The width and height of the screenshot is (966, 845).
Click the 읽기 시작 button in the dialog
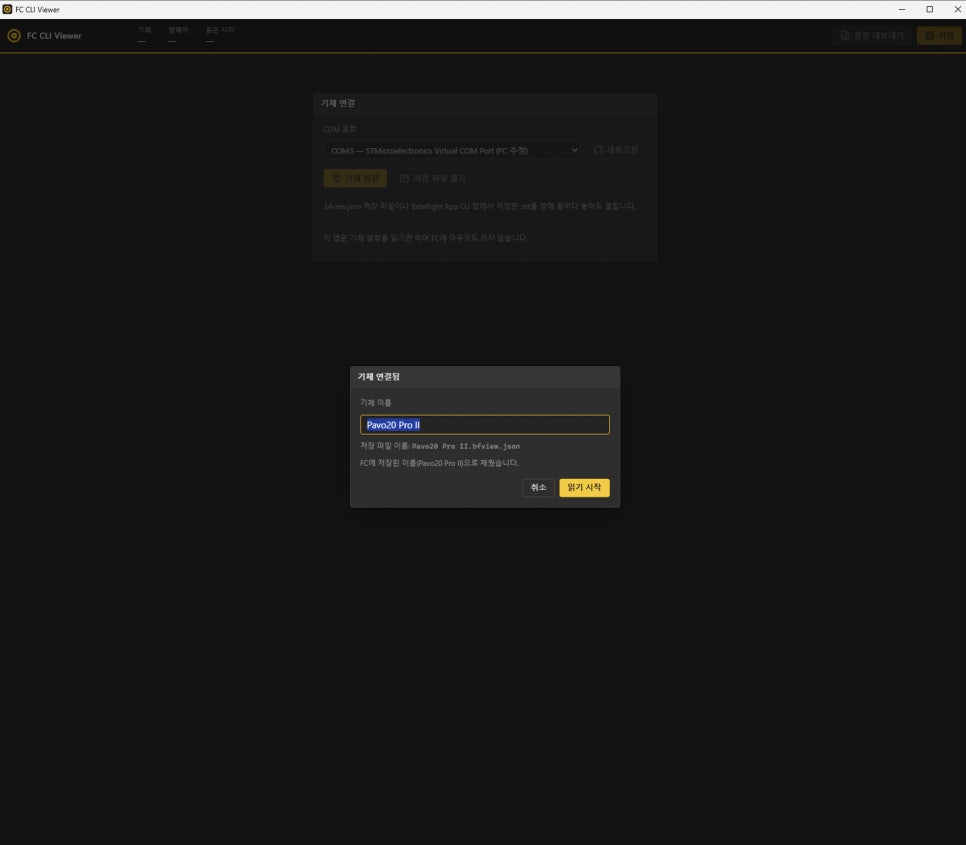point(584,487)
